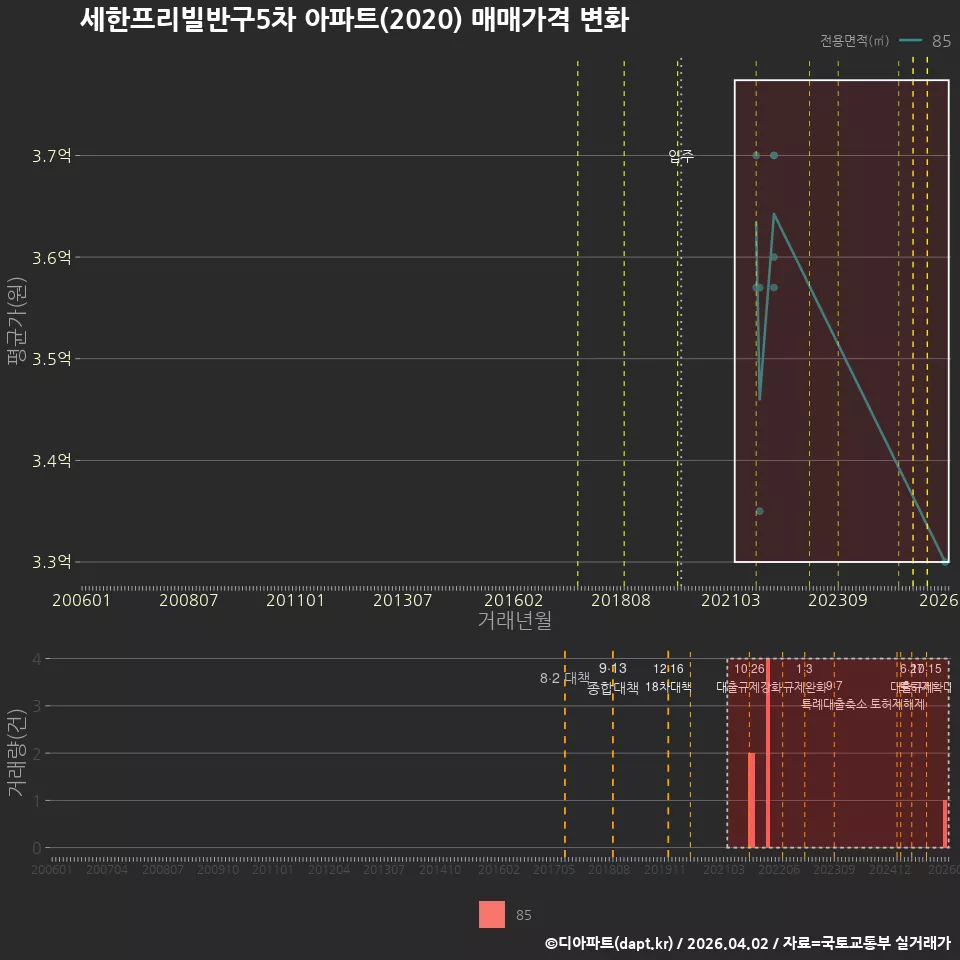
Task: Click the 201101 label on price chart axis
Action: [x=295, y=600]
